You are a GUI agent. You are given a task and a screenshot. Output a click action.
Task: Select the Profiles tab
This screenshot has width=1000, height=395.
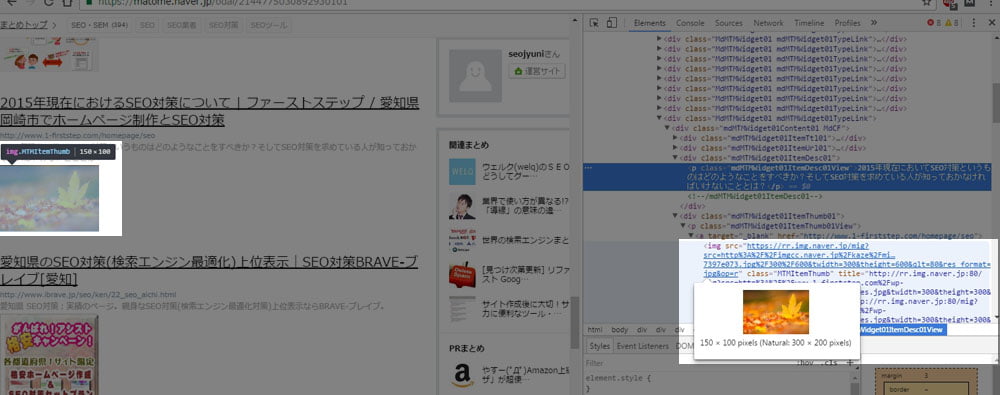point(848,23)
